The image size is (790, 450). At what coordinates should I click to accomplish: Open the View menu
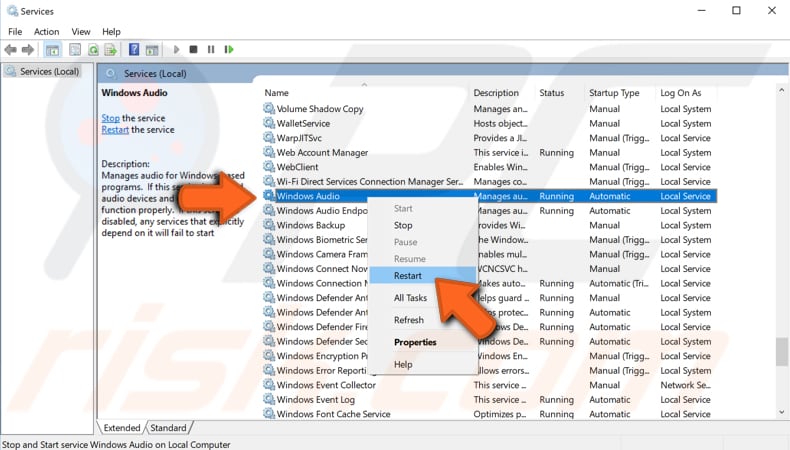pyautogui.click(x=80, y=32)
